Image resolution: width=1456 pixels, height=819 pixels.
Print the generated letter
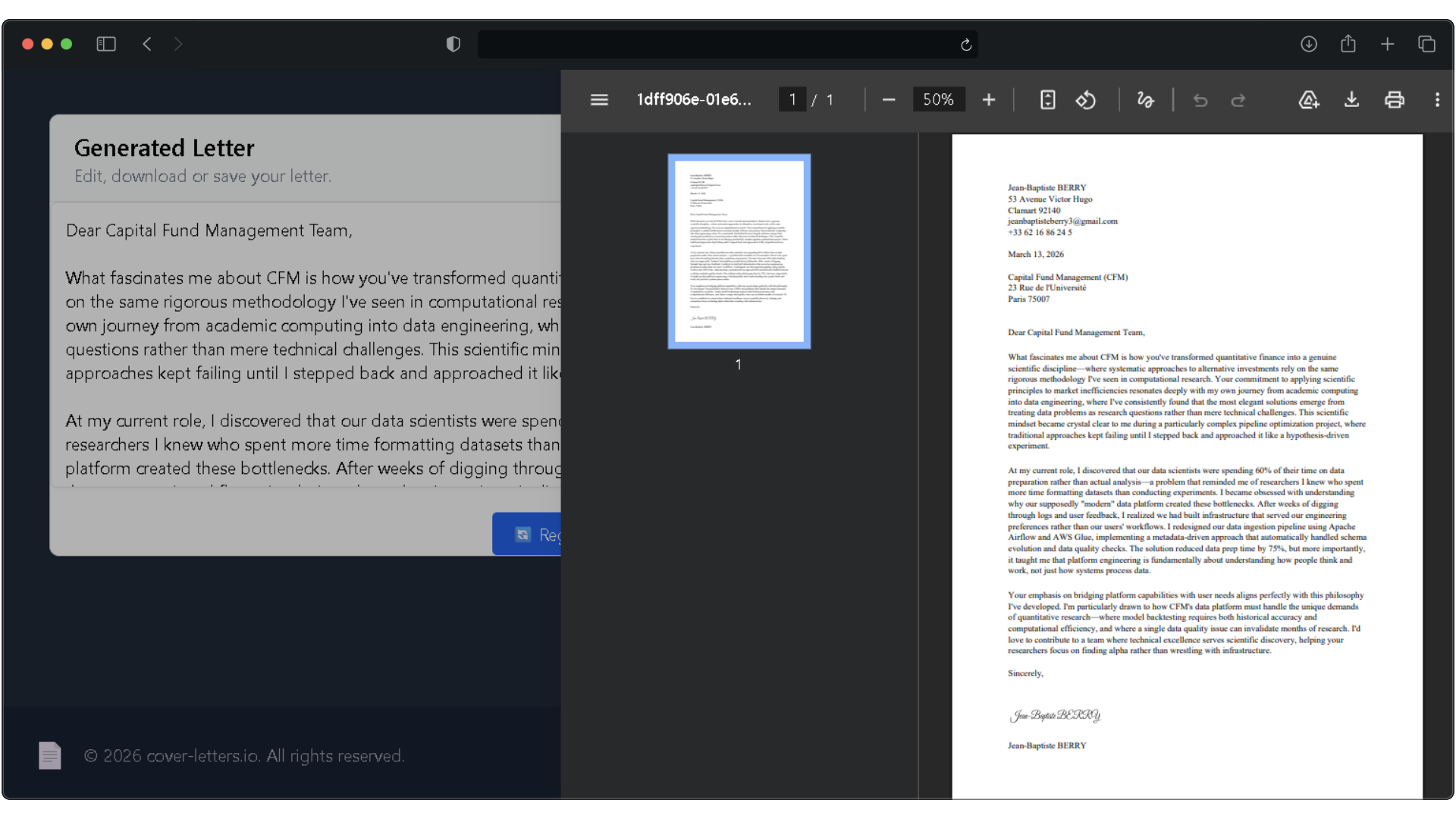[1395, 99]
